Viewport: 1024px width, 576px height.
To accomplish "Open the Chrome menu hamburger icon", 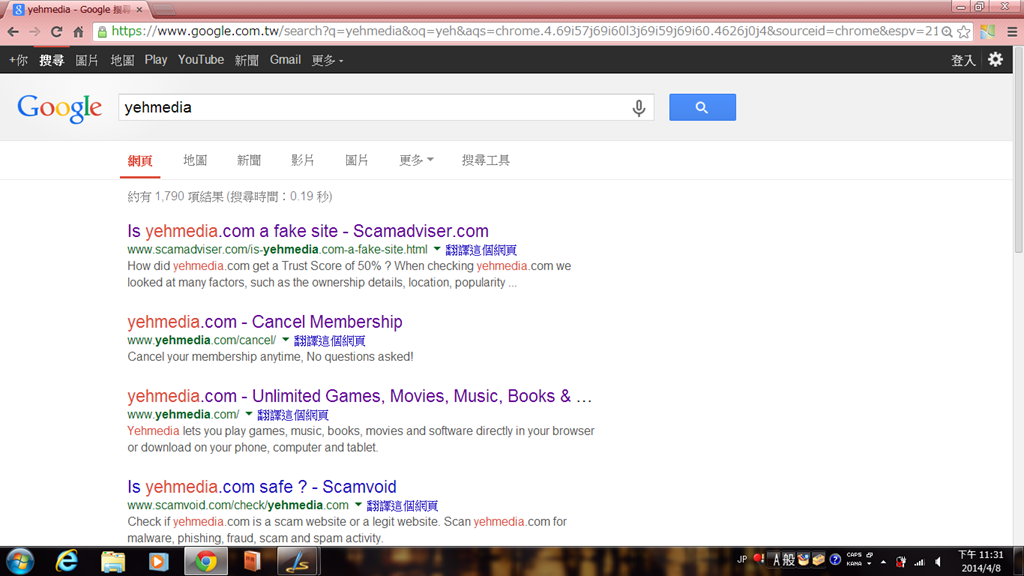I will (x=1012, y=31).
